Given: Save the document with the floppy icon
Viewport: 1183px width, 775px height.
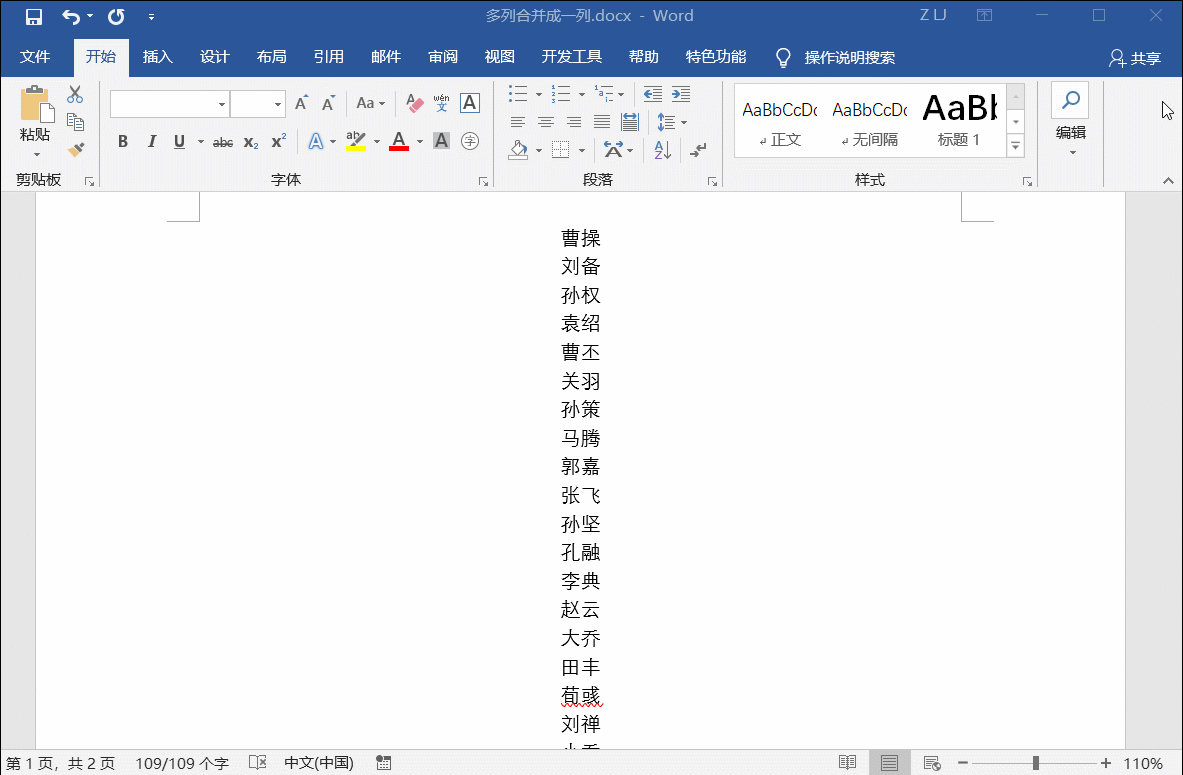Looking at the screenshot, I should [34, 16].
